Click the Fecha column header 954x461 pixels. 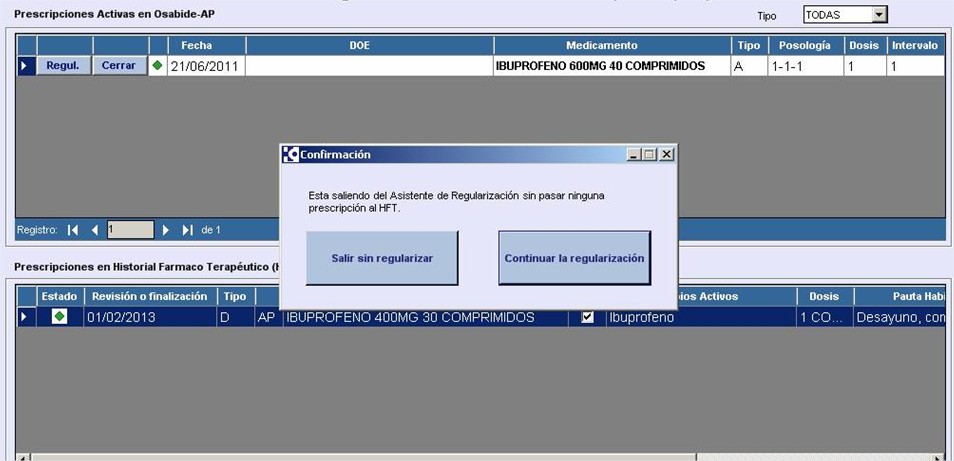point(196,46)
